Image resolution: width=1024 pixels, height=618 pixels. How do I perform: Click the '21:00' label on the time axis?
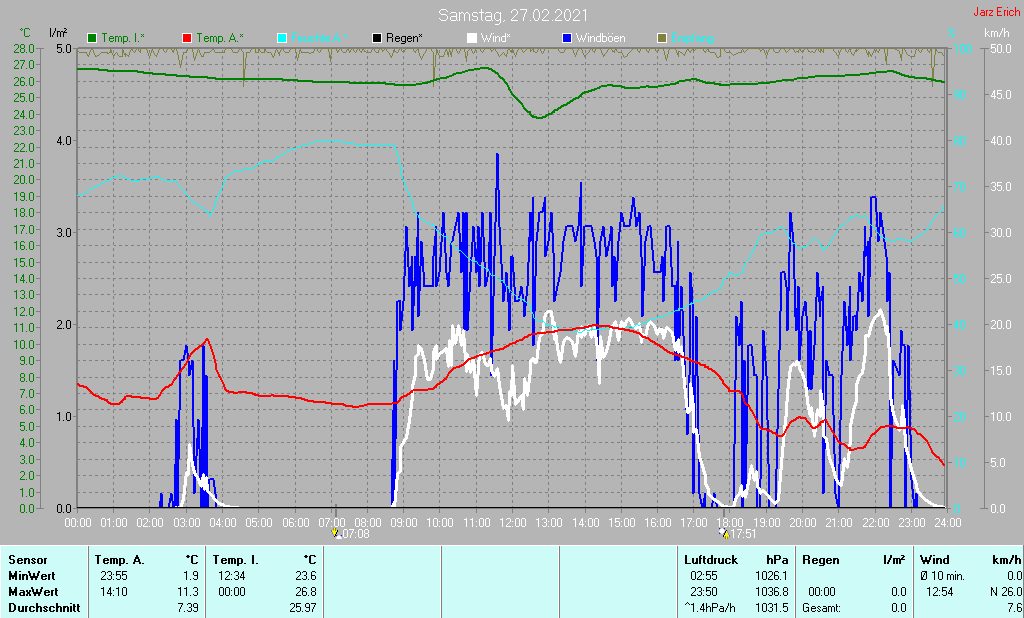(x=839, y=523)
